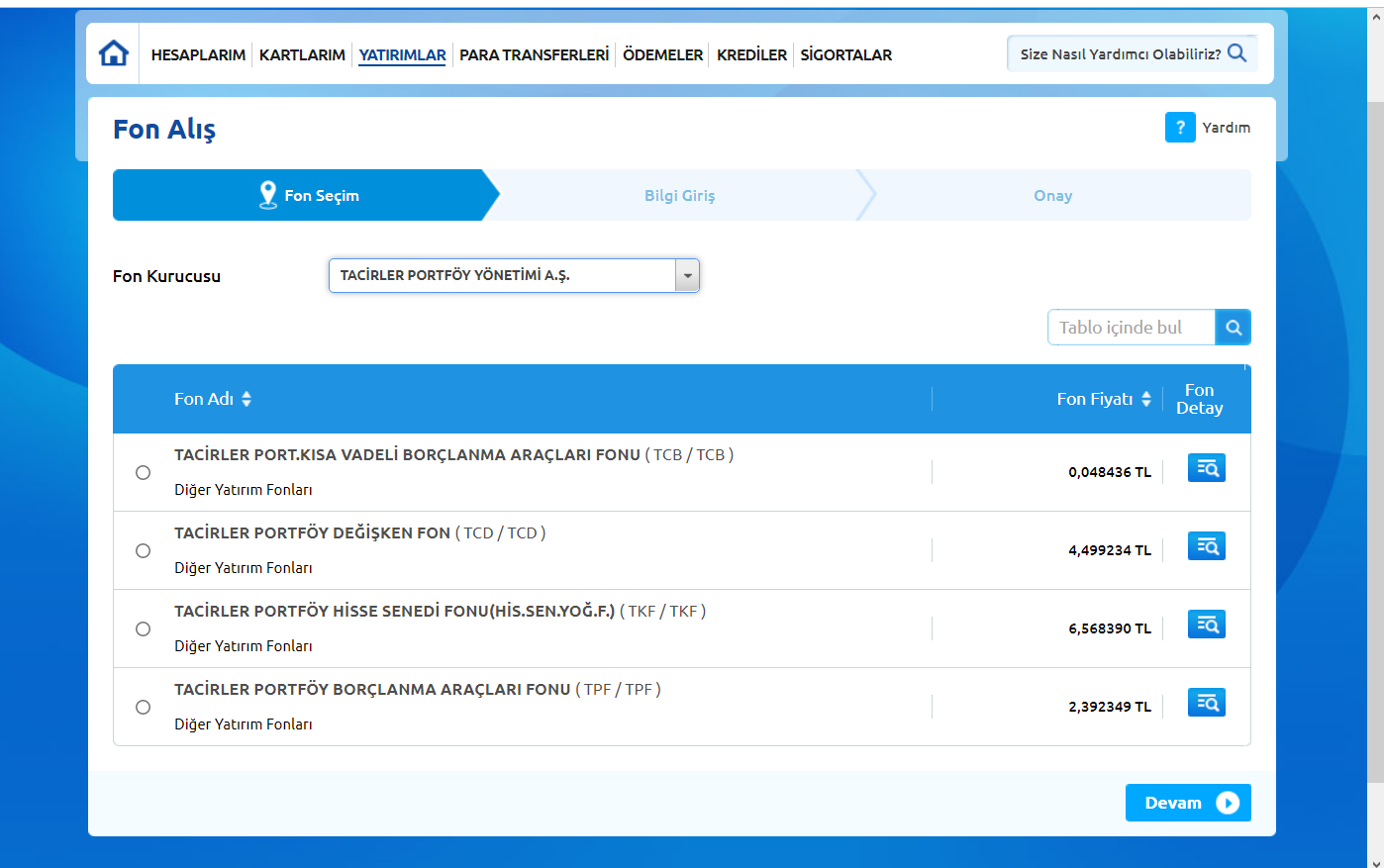The image size is (1384, 868).
Task: Click the search magnifier in help box
Action: pos(1236,53)
